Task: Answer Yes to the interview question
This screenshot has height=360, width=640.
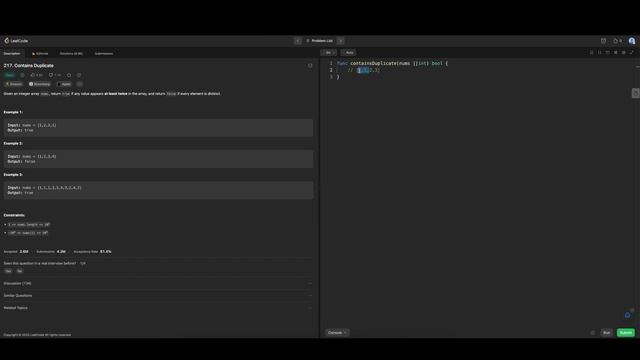Action: click(8, 271)
